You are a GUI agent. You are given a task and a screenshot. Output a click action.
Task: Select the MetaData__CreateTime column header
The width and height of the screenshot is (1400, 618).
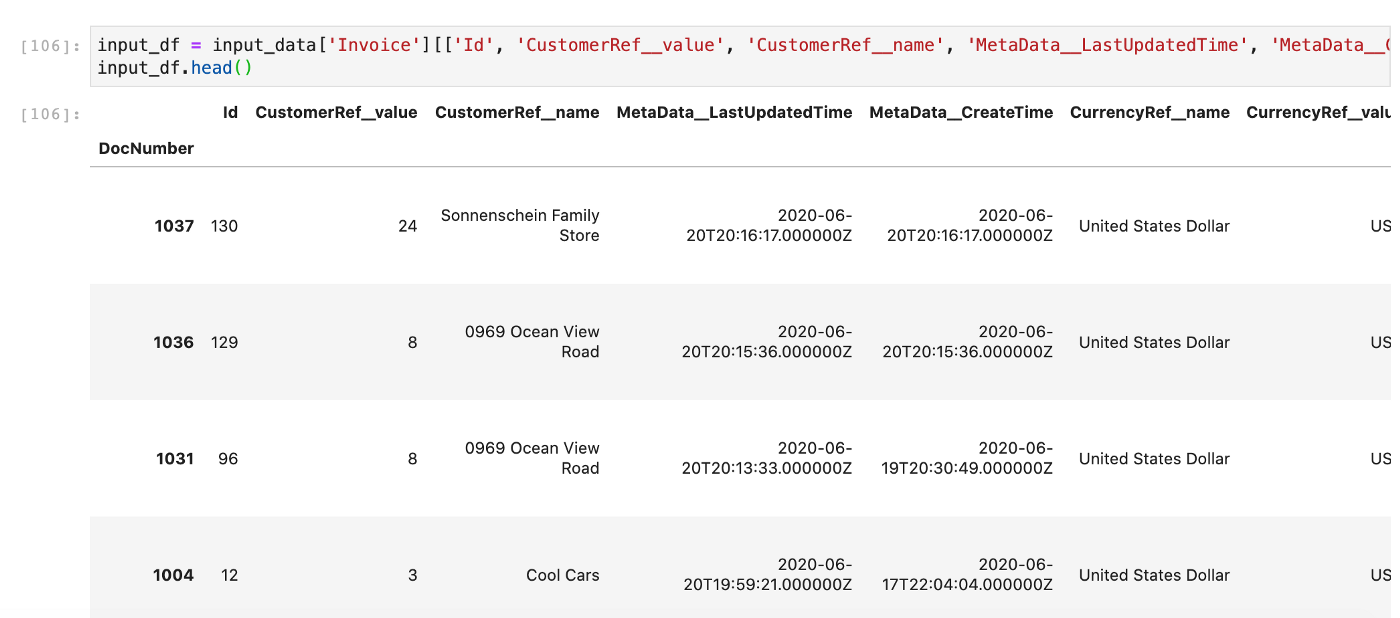961,113
